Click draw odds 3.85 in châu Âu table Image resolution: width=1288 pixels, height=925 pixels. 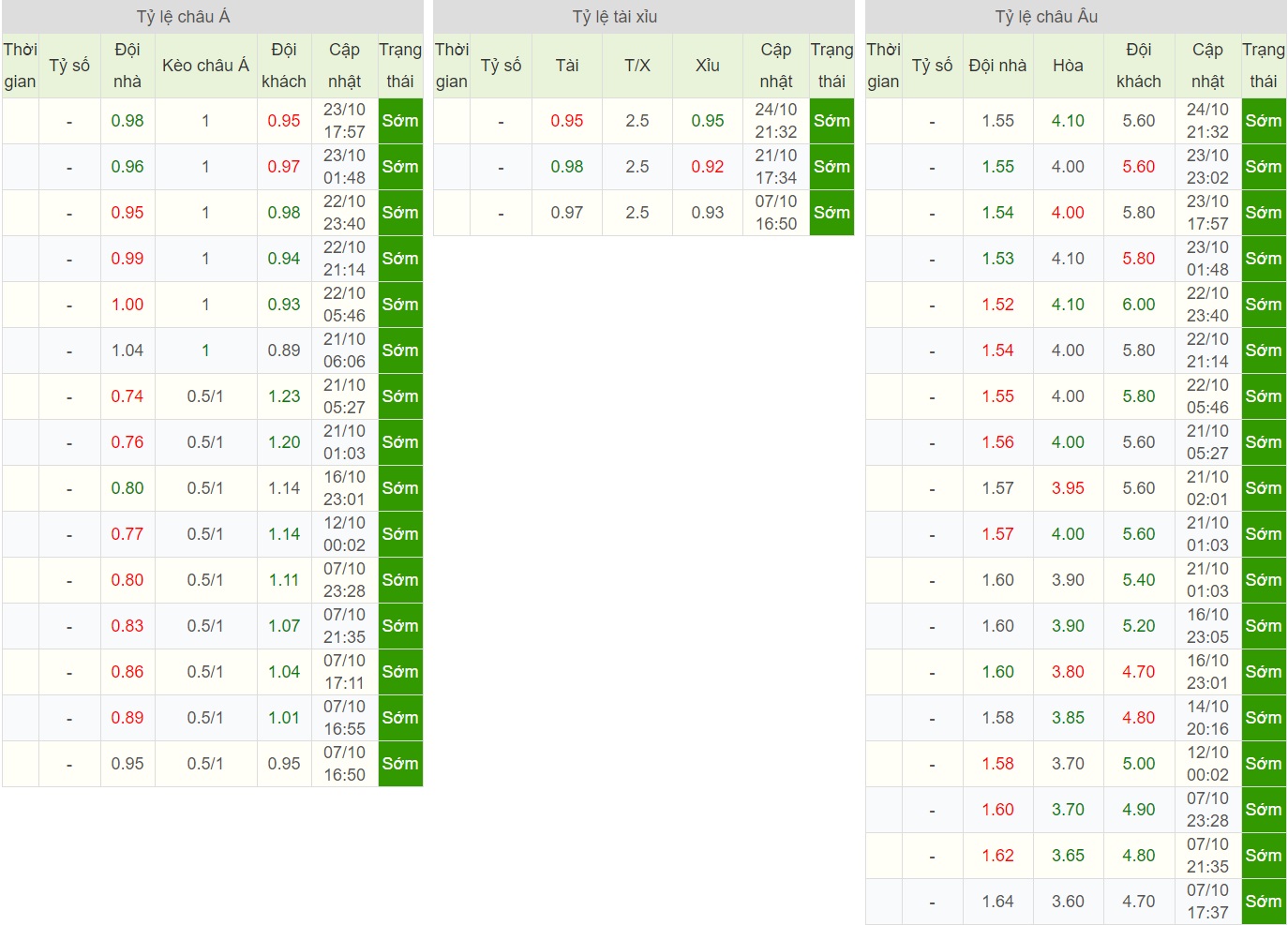(1068, 718)
